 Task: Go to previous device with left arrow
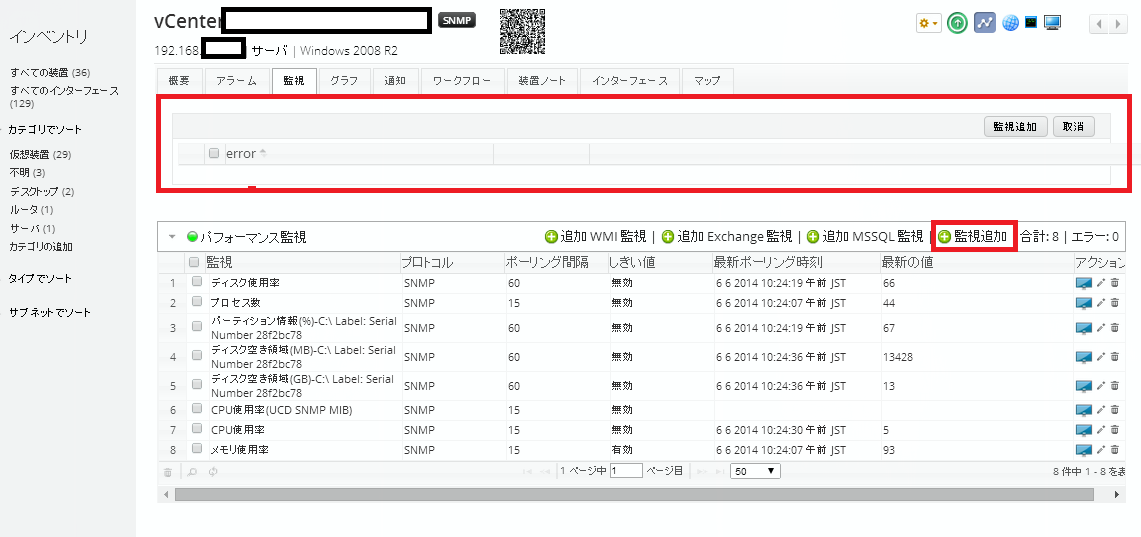(x=1099, y=25)
